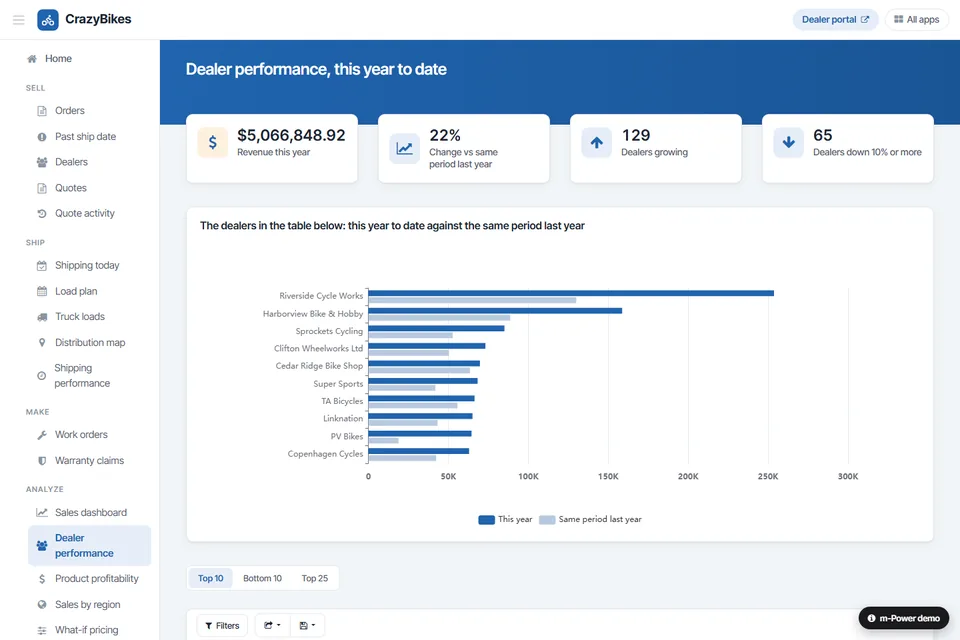The width and height of the screenshot is (960, 640).
Task: Click the Distribution map pin icon
Action: click(x=42, y=342)
